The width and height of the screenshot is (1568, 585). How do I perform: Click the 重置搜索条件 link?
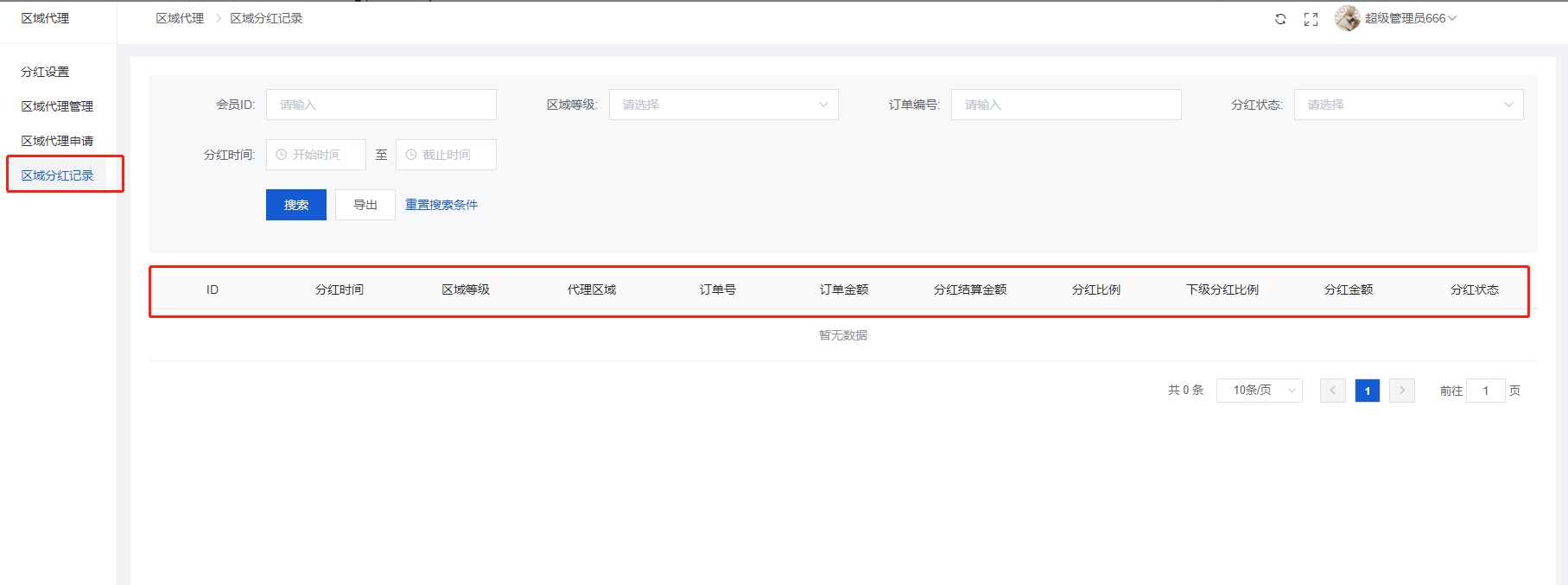(x=441, y=205)
